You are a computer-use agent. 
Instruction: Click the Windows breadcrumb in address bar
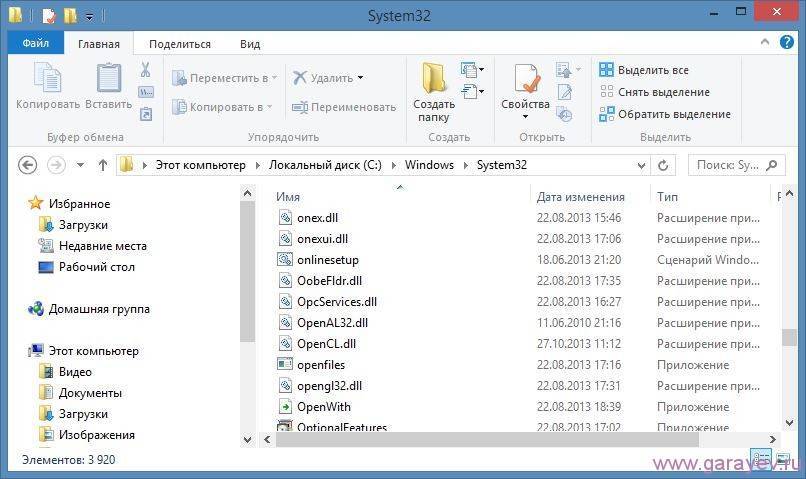pyautogui.click(x=429, y=165)
